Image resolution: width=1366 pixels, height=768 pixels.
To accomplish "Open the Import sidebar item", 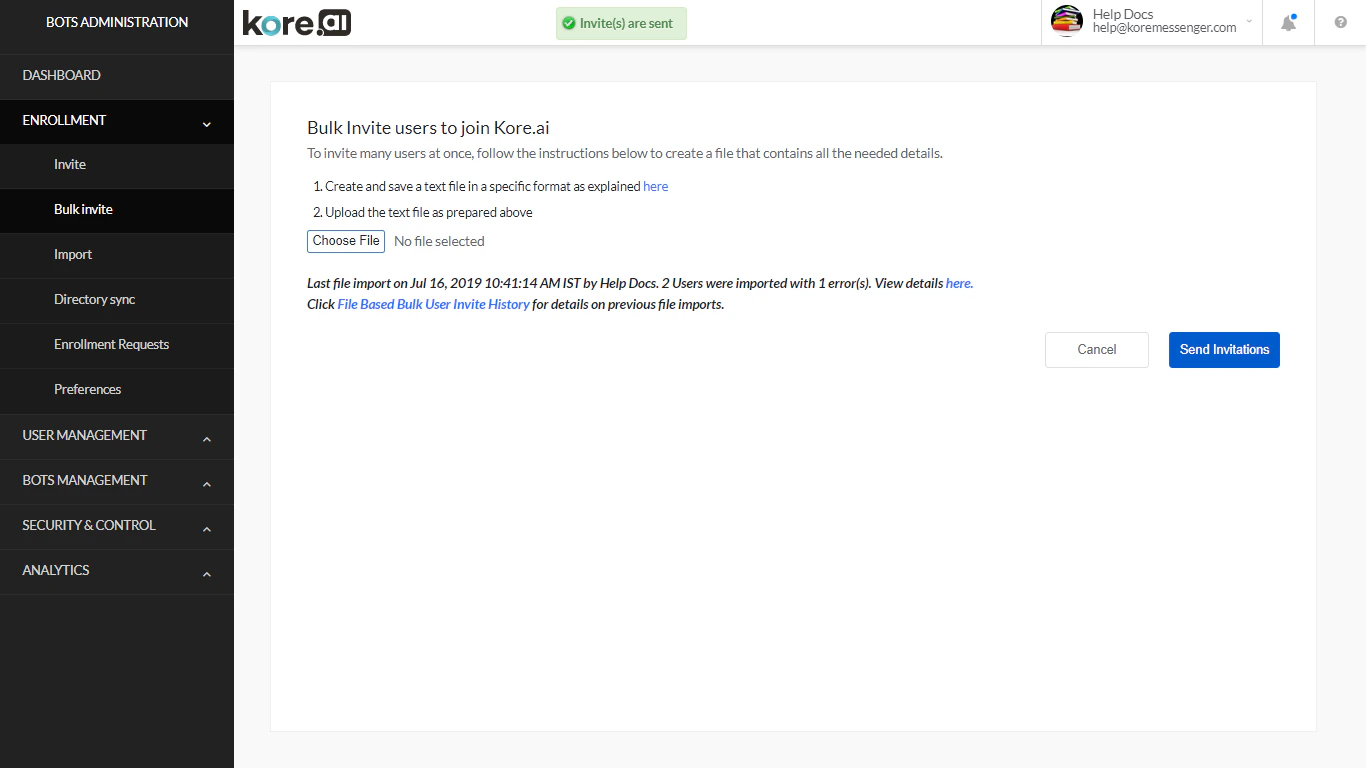I will [117, 254].
